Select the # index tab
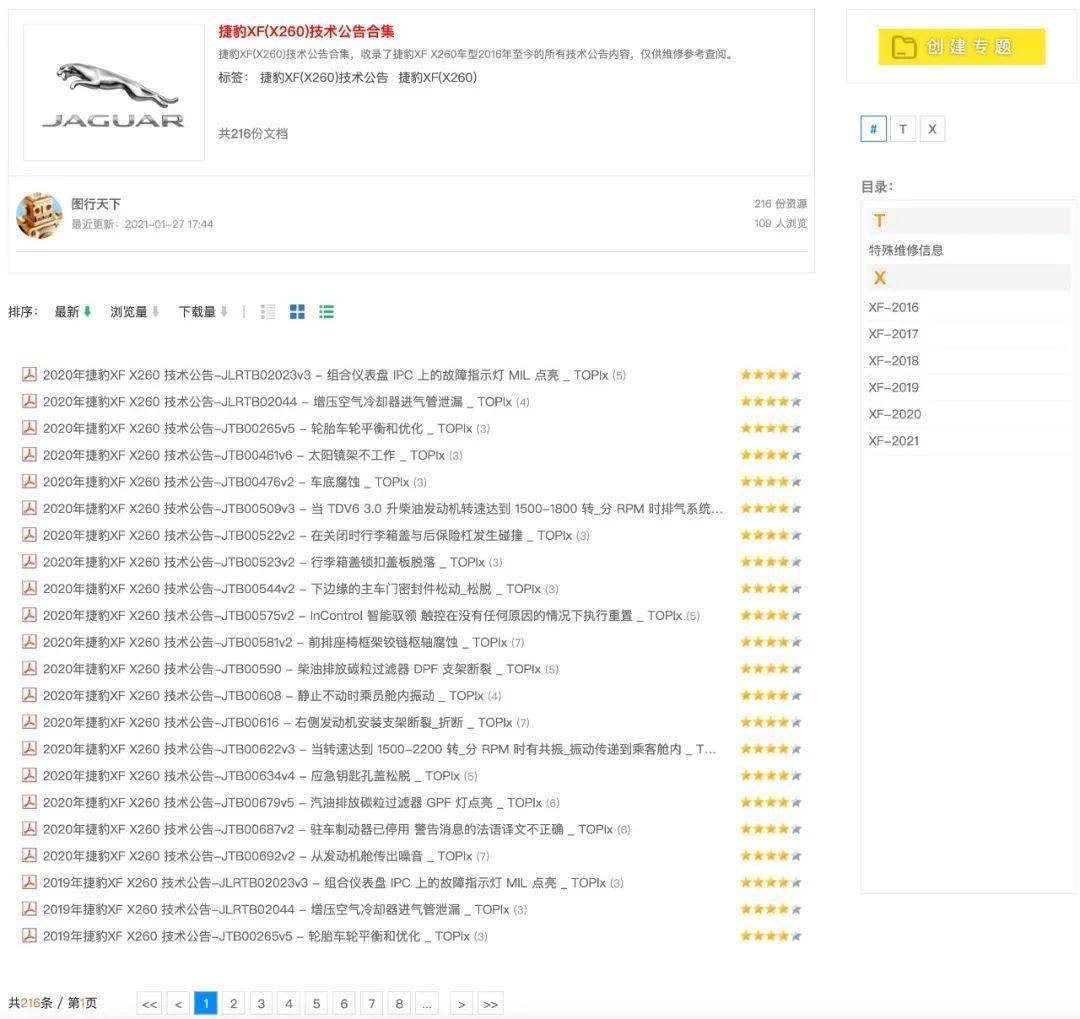Screen dimensions: 1080x1019 (x=873, y=129)
